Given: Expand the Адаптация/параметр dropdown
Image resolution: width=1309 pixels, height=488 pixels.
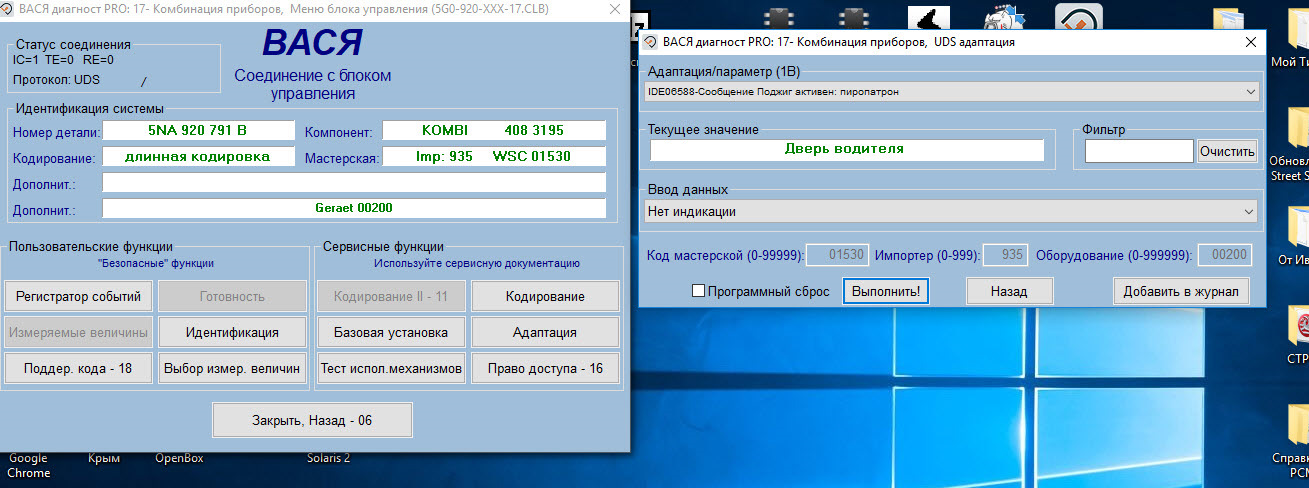Looking at the screenshot, I should (1251, 91).
